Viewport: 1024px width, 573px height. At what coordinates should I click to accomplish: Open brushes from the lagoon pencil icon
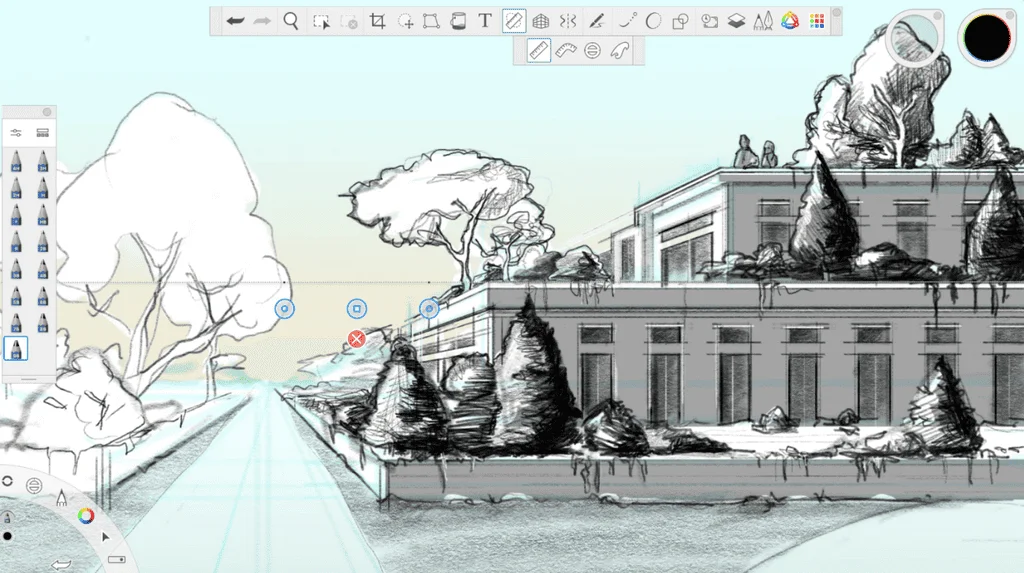coord(61,498)
